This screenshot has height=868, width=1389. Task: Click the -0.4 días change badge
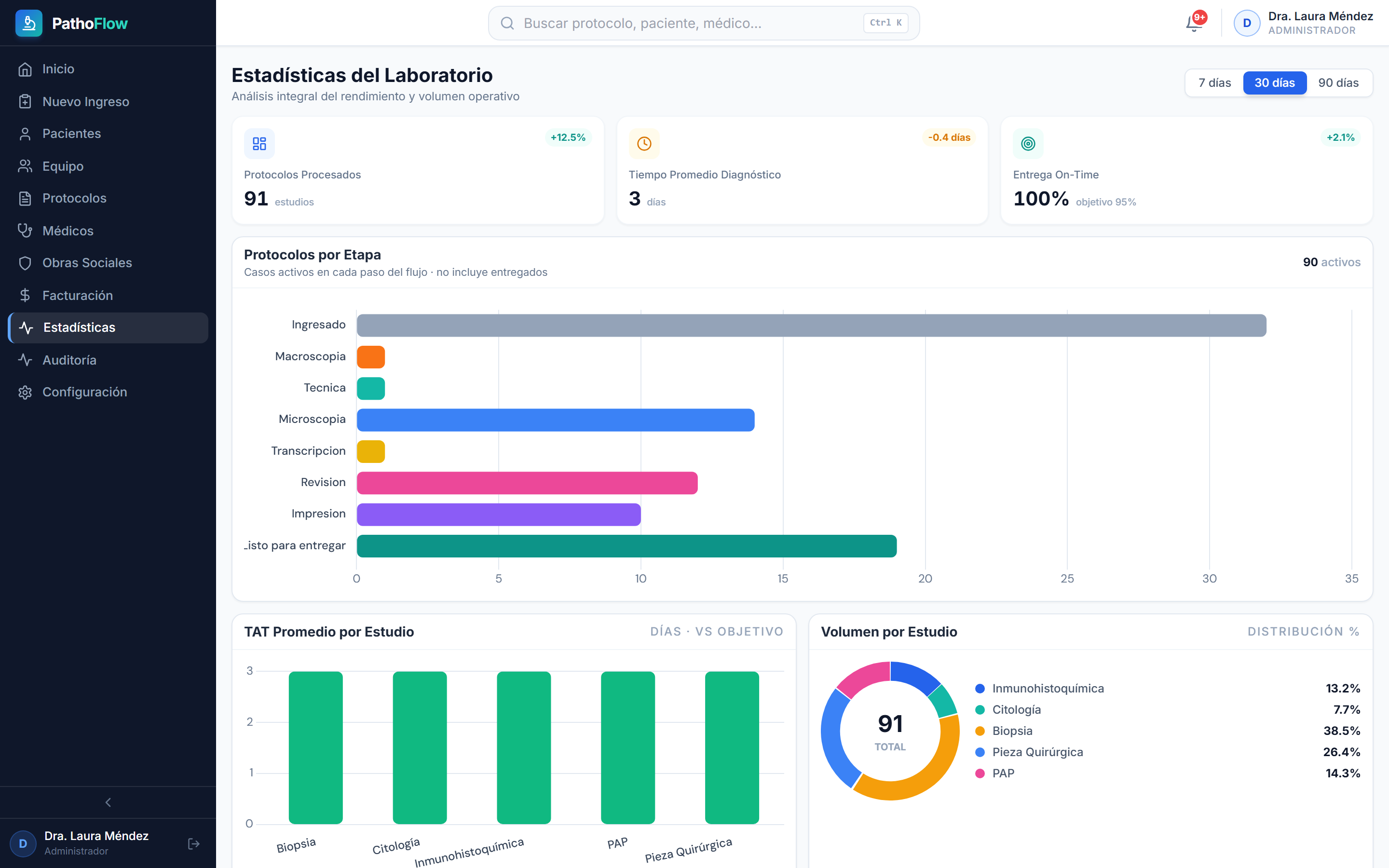[x=949, y=137]
